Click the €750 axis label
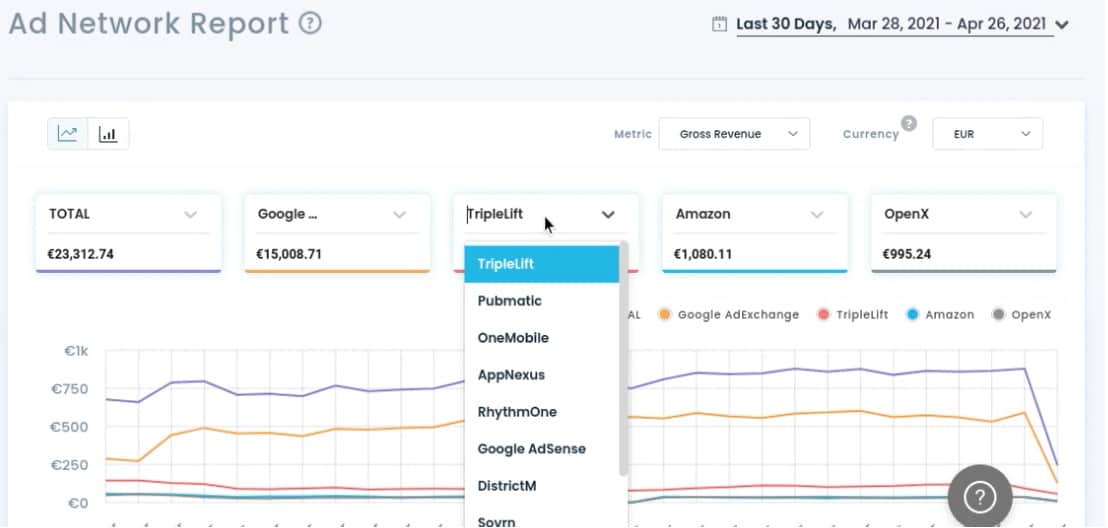This screenshot has height=528, width=1108. click(x=68, y=389)
